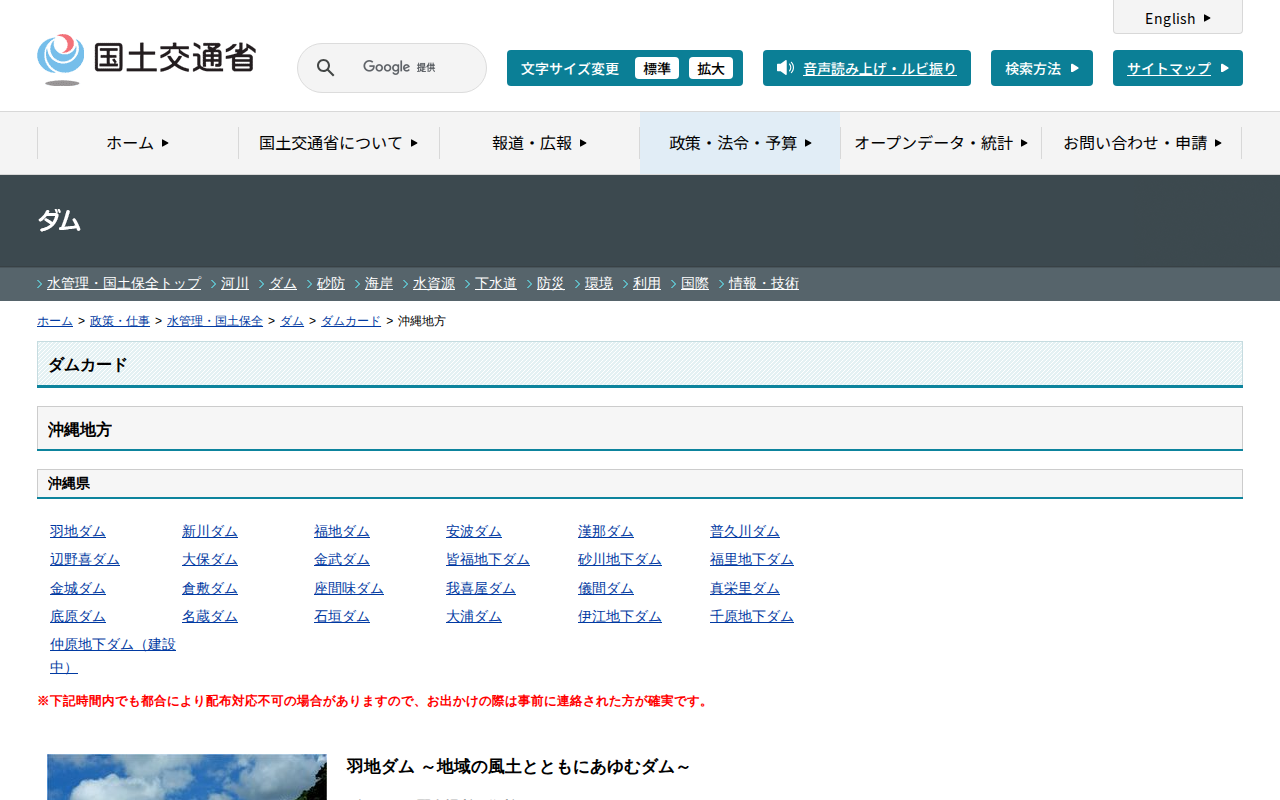Click the arrow beside English
The image size is (1280, 800).
pos(1207,18)
